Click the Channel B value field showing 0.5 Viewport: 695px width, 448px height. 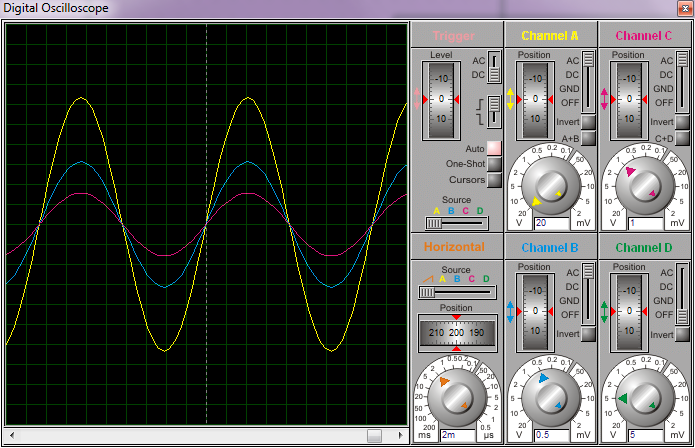tap(551, 435)
